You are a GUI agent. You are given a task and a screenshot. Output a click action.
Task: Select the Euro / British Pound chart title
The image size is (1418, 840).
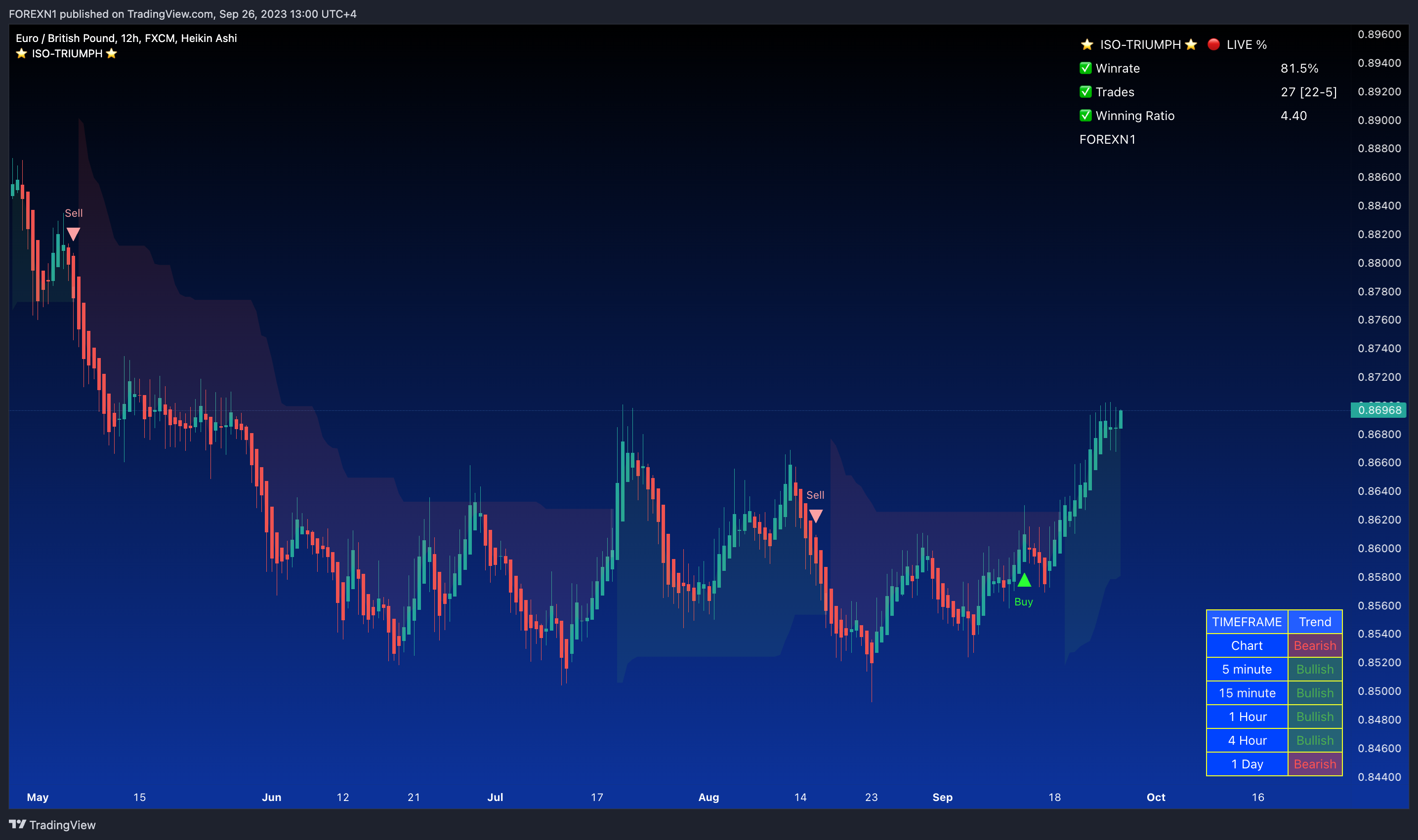pos(126,38)
